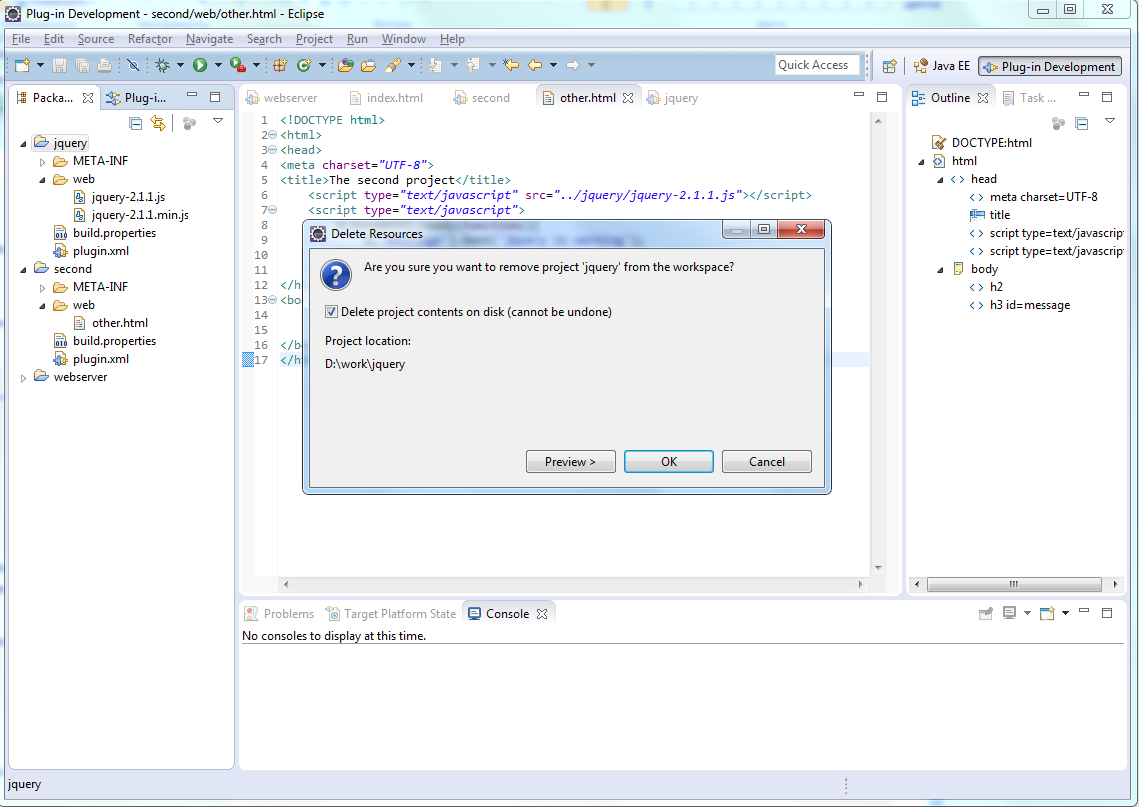The width and height of the screenshot is (1139, 807).
Task: Open the File menu
Action: [x=21, y=38]
